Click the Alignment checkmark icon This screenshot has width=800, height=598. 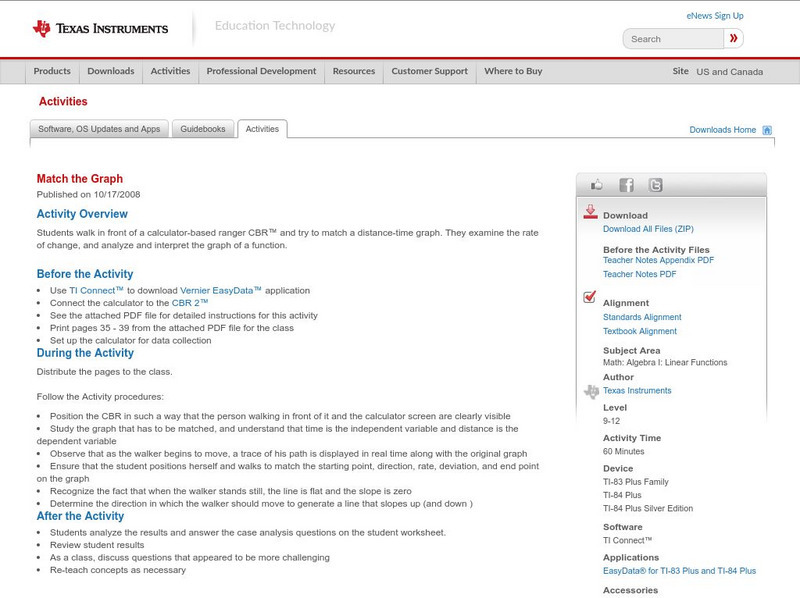590,296
